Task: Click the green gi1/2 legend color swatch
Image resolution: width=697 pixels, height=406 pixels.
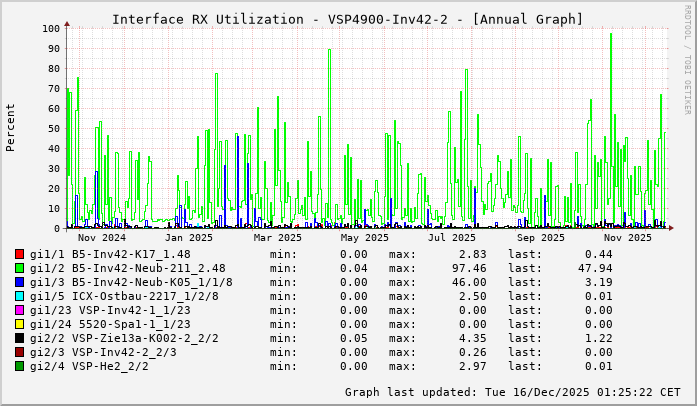Action: [20, 268]
